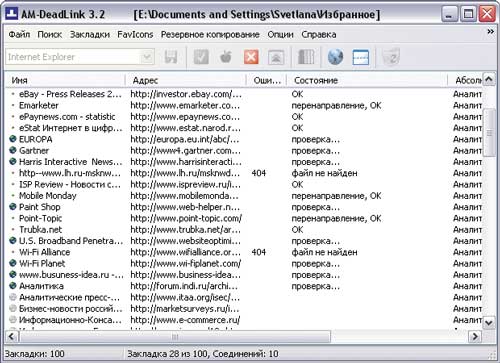Click перенаправление, OK status for Emarketer
This screenshot has height=363, width=500.
pyautogui.click(x=336, y=105)
